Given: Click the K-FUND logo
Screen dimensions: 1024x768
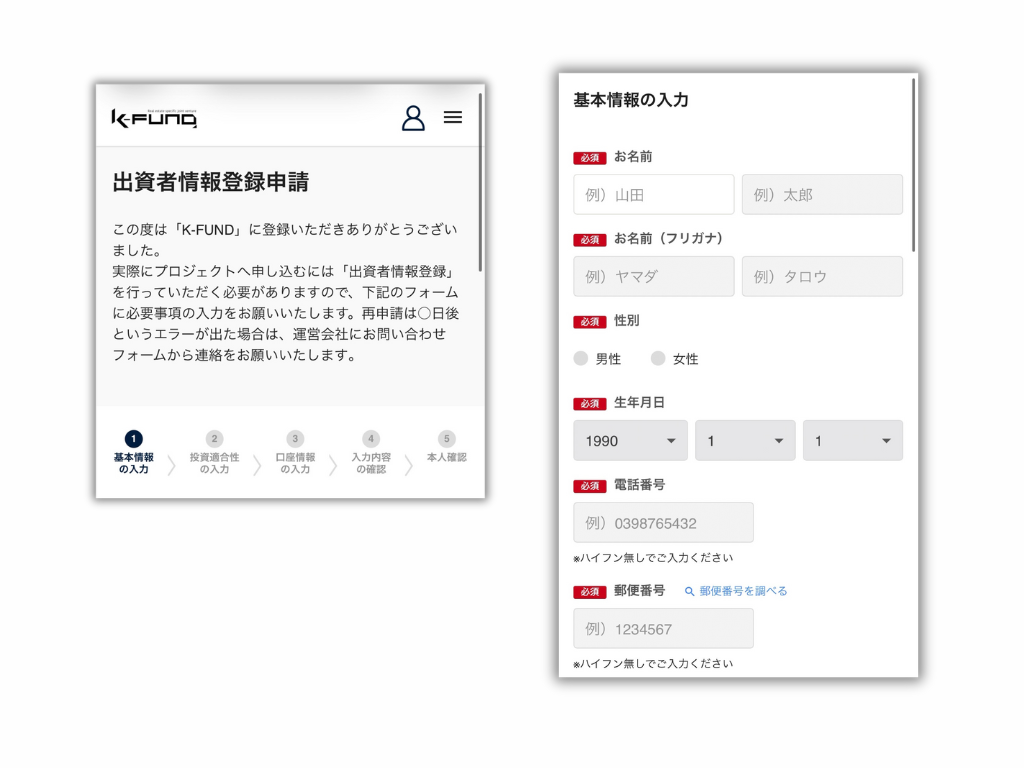Looking at the screenshot, I should click(154, 119).
